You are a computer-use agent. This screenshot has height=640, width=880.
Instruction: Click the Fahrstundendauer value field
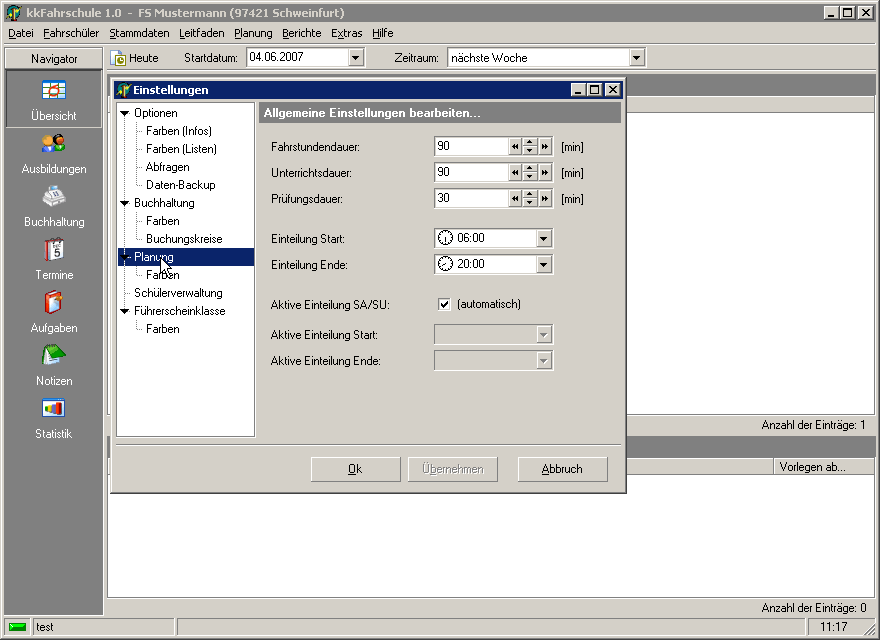[x=472, y=147]
